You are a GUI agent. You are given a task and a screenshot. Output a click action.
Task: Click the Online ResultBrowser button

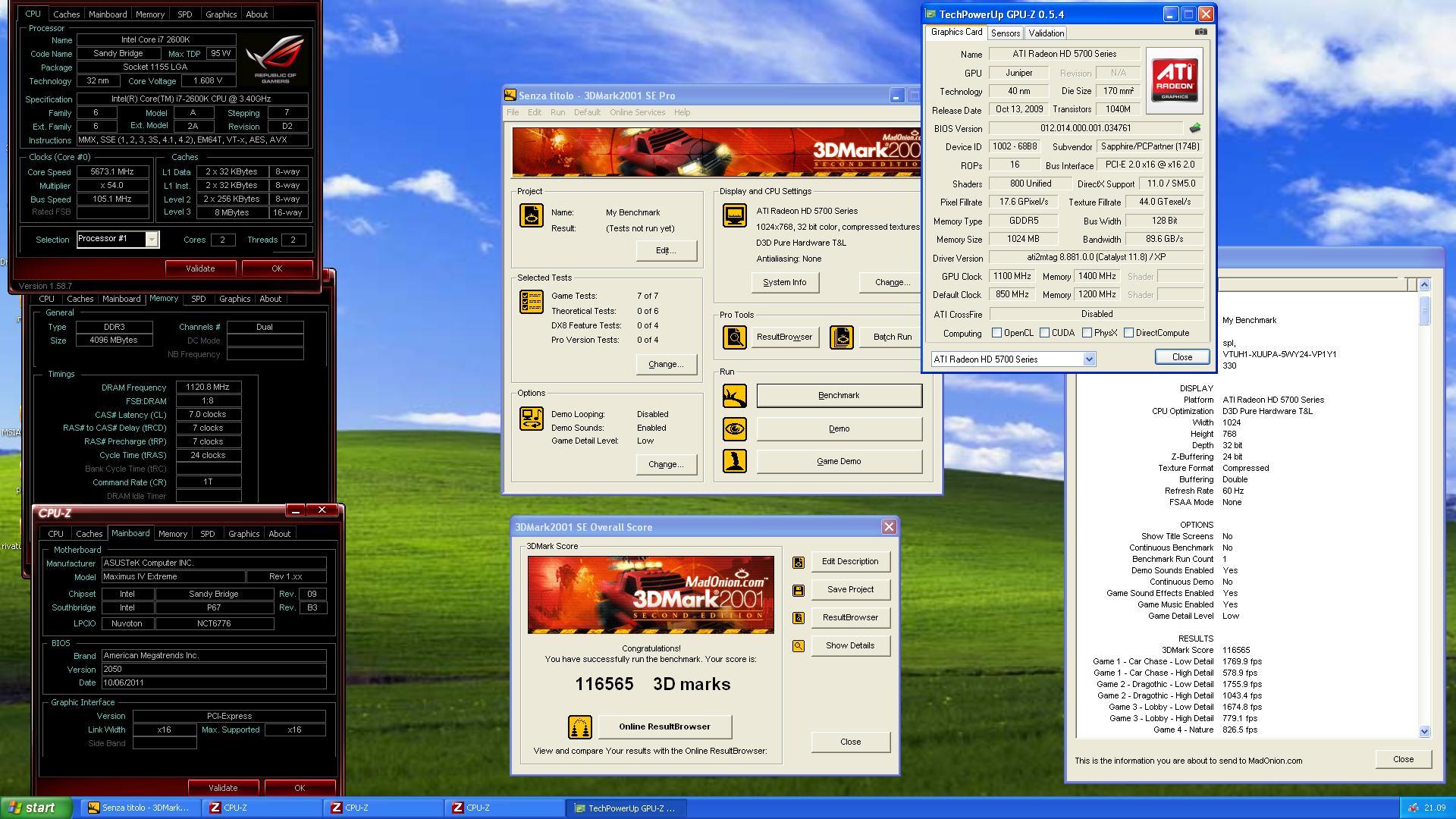pos(664,727)
